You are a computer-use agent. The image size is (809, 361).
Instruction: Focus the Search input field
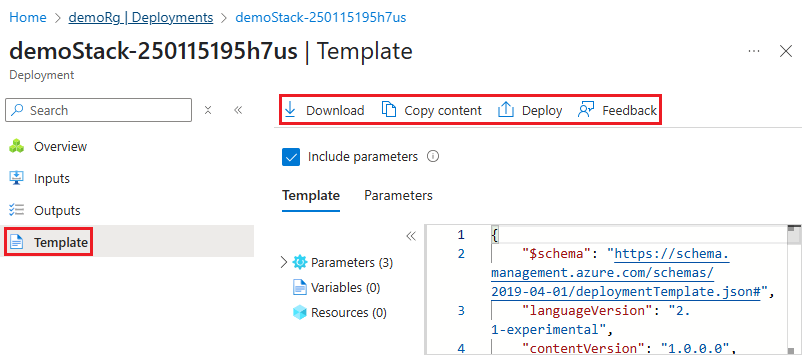(98, 110)
